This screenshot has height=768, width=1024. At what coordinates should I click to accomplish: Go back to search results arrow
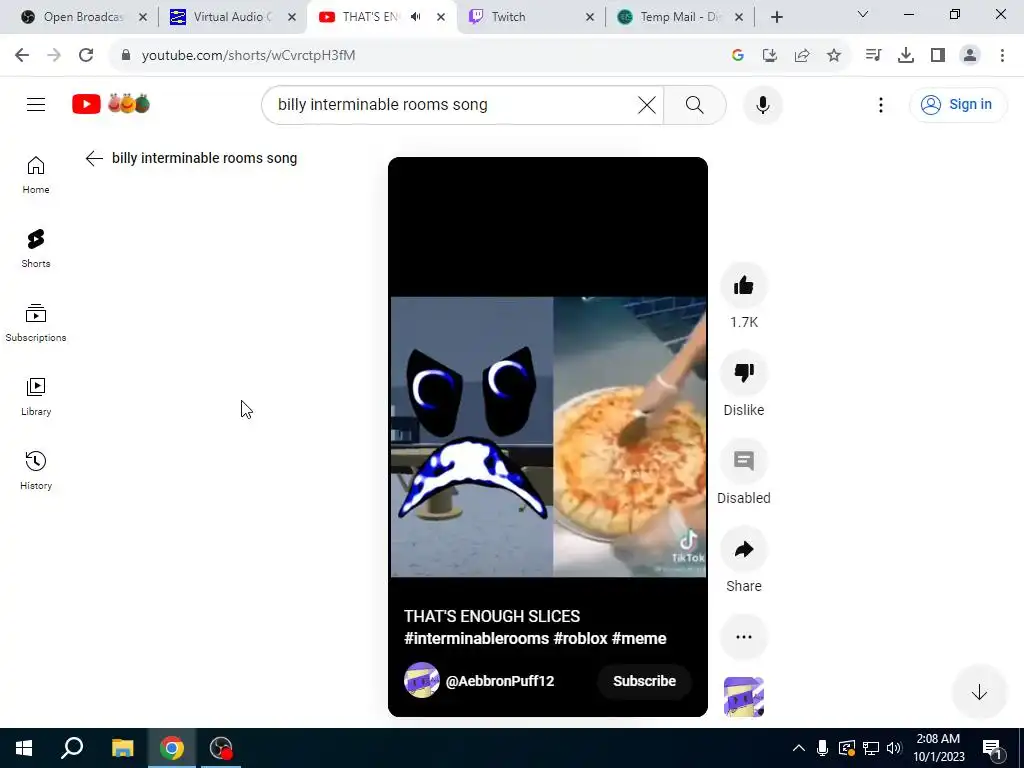coord(94,158)
